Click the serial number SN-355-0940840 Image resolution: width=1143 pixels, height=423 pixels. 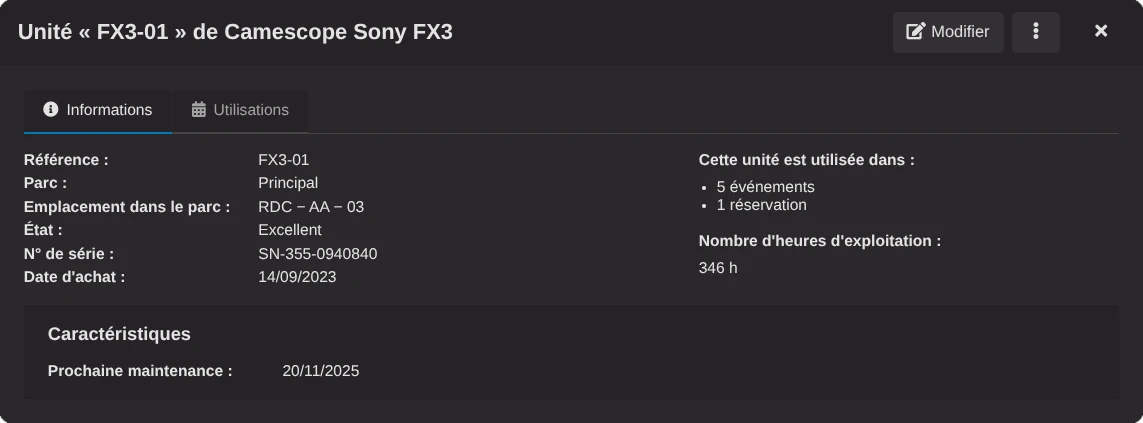317,254
